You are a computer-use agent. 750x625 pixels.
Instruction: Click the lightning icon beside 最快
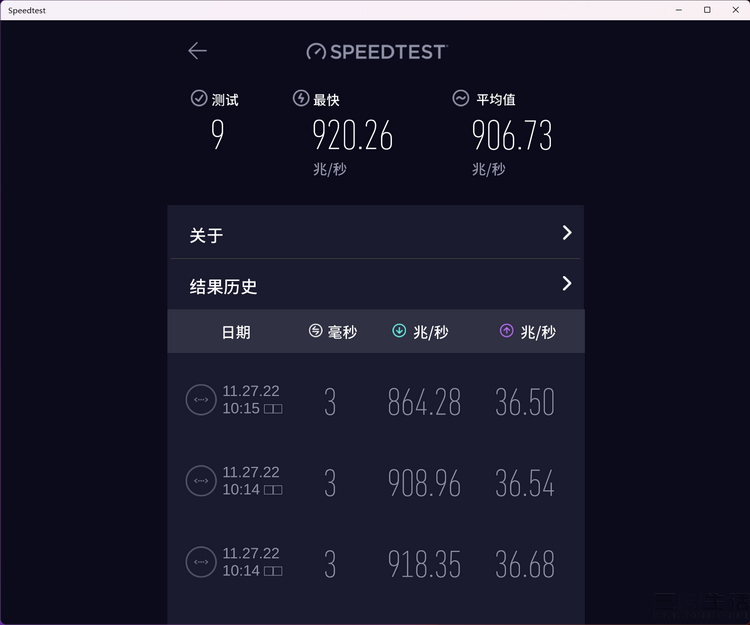tap(301, 98)
